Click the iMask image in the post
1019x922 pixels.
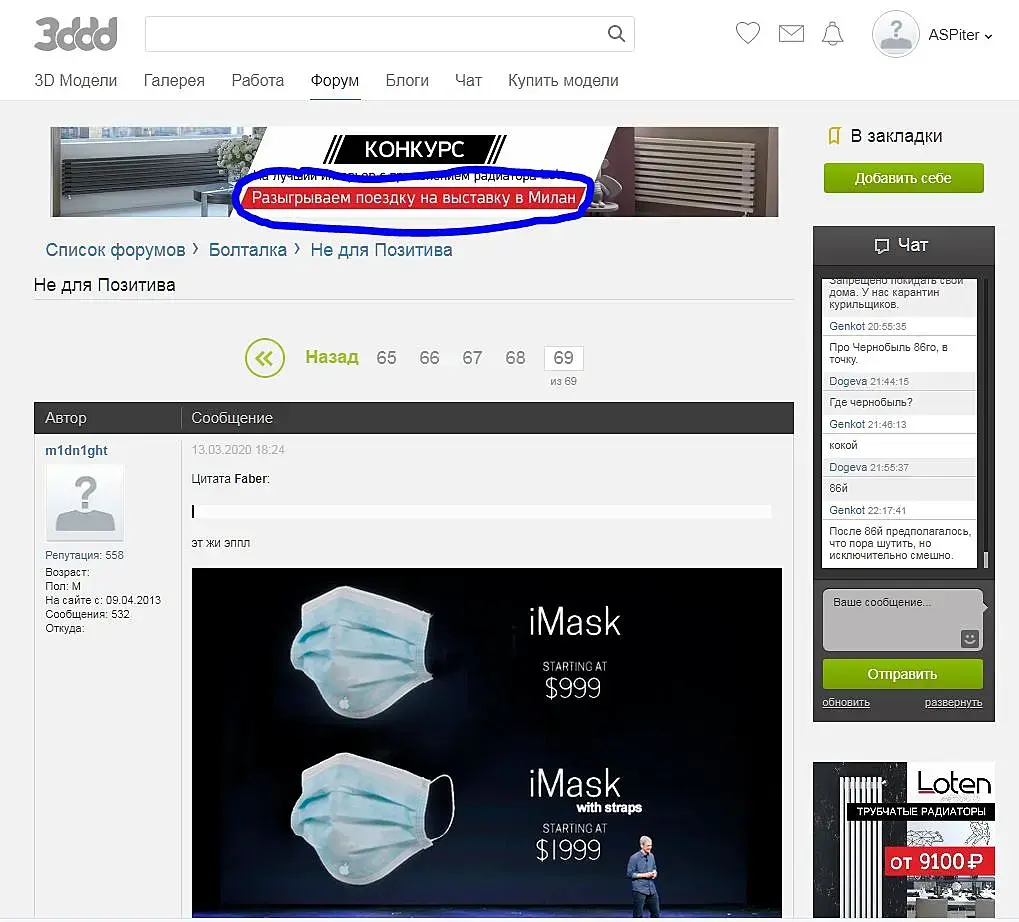487,743
